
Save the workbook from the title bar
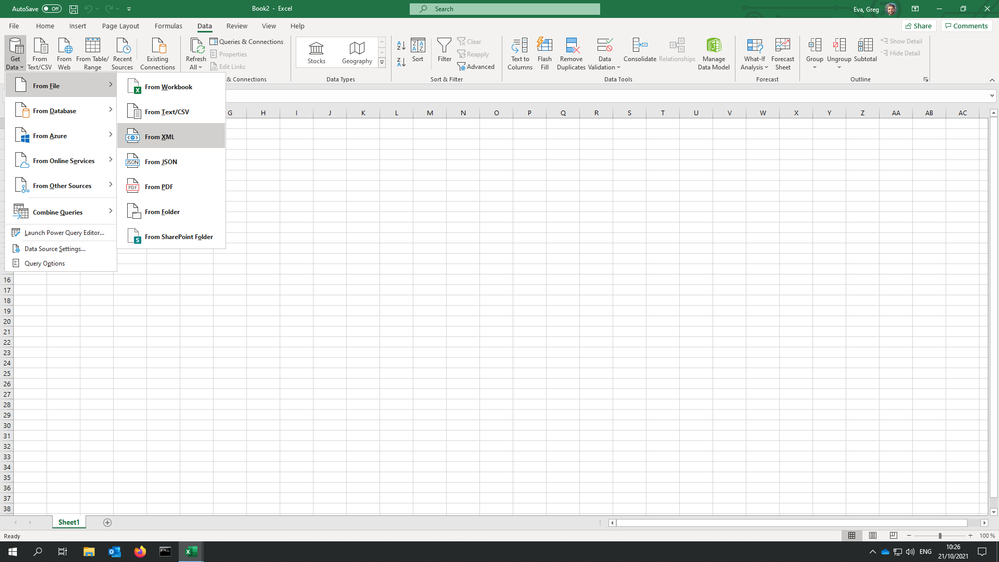[73, 9]
